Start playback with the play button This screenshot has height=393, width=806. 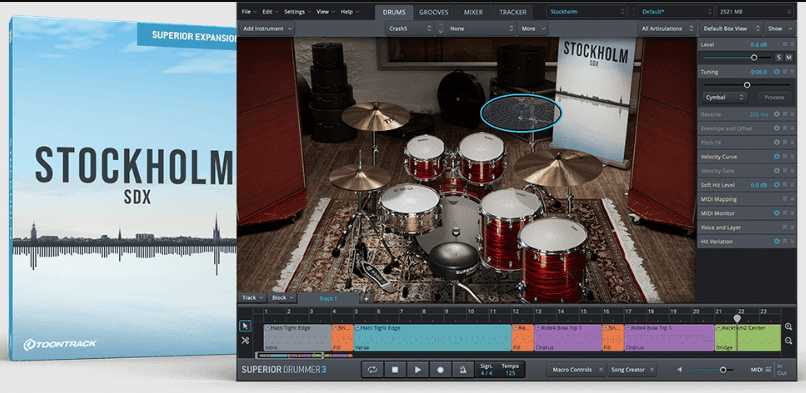pyautogui.click(x=417, y=369)
